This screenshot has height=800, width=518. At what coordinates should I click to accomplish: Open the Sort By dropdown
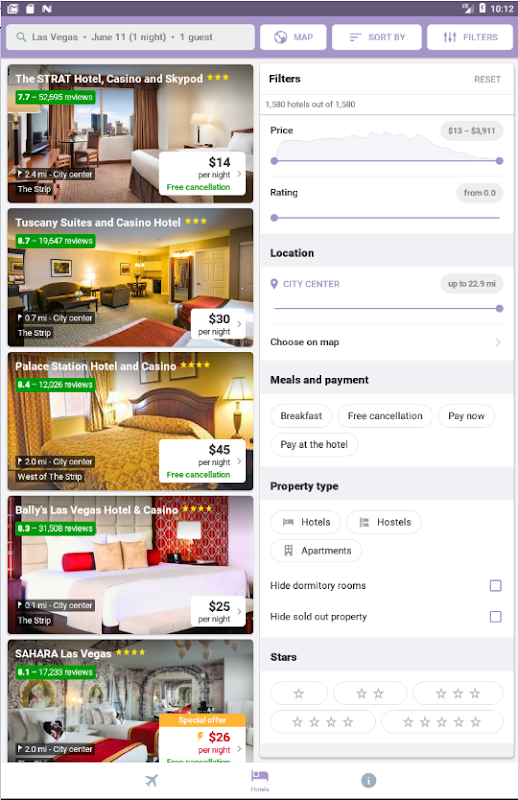tap(377, 37)
